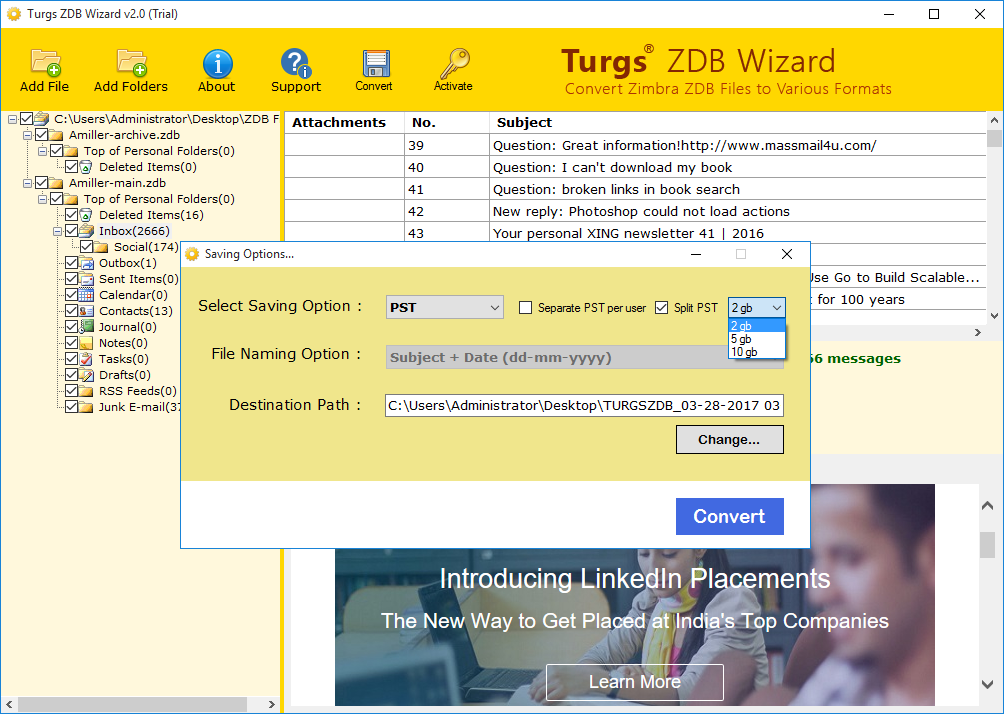Uncheck the Amiller-archive.zdb checkbox

coord(42,135)
